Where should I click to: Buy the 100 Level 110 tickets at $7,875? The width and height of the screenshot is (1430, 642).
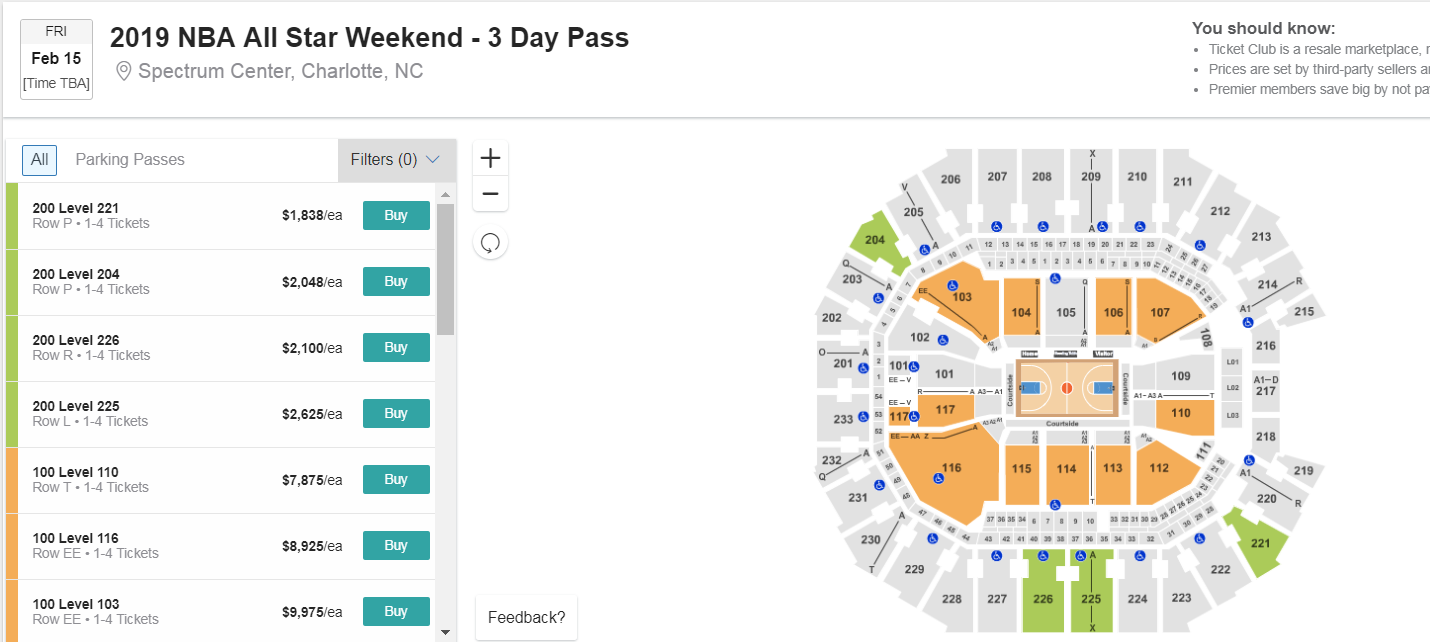(396, 479)
